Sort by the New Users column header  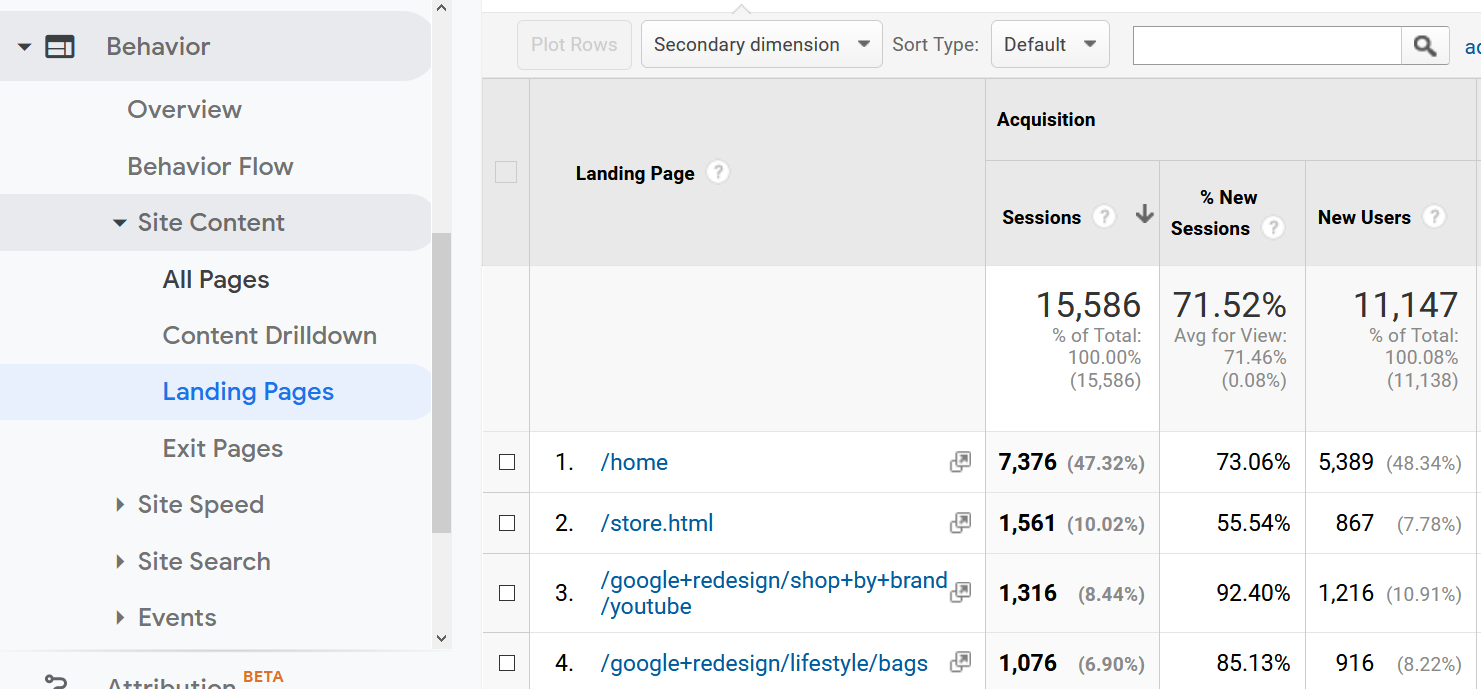1364,217
